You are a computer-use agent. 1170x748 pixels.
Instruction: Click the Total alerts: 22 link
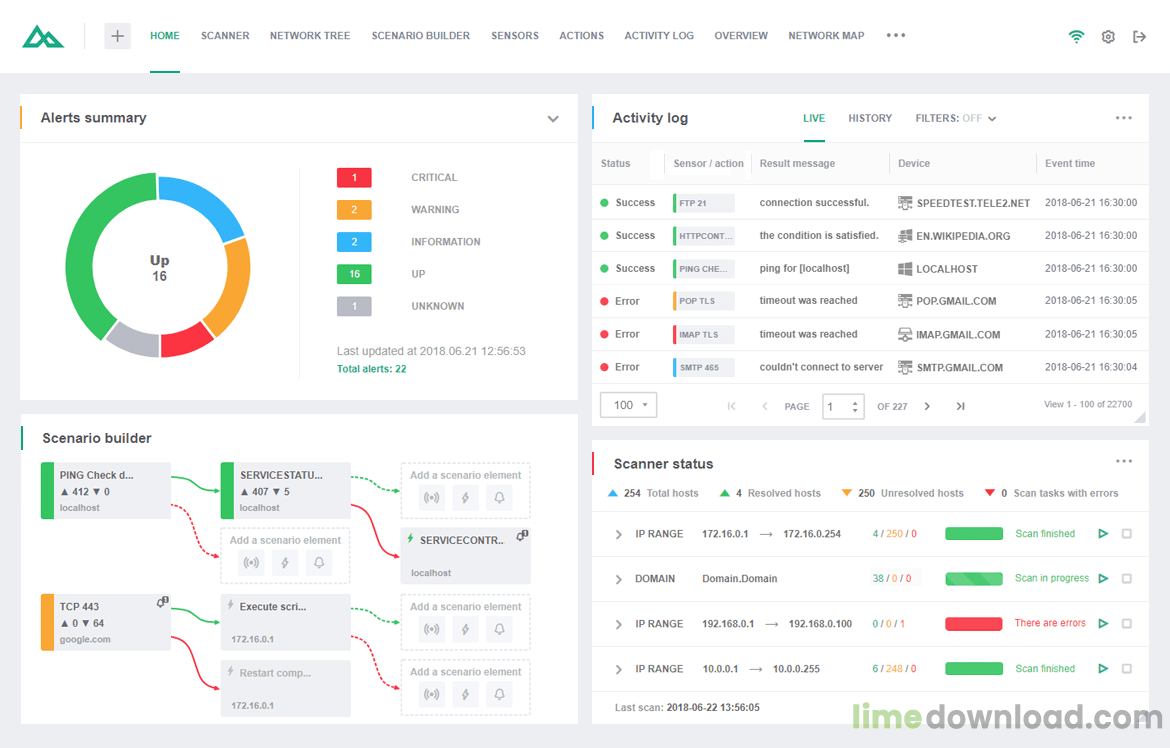371,369
